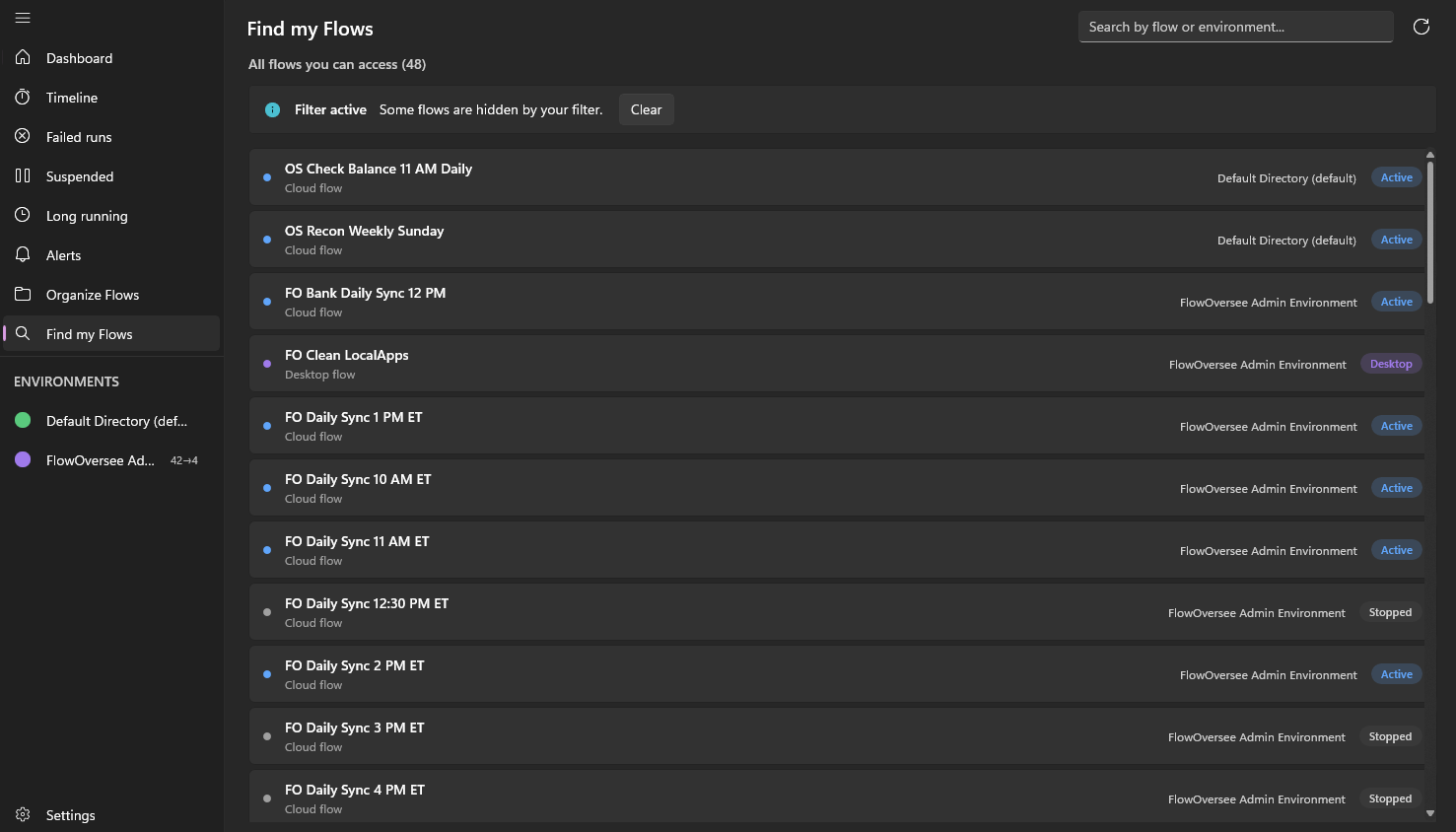The image size is (1456, 832).
Task: Open FO Daily Sync 2 PM ET flow
Action: pyautogui.click(x=837, y=674)
